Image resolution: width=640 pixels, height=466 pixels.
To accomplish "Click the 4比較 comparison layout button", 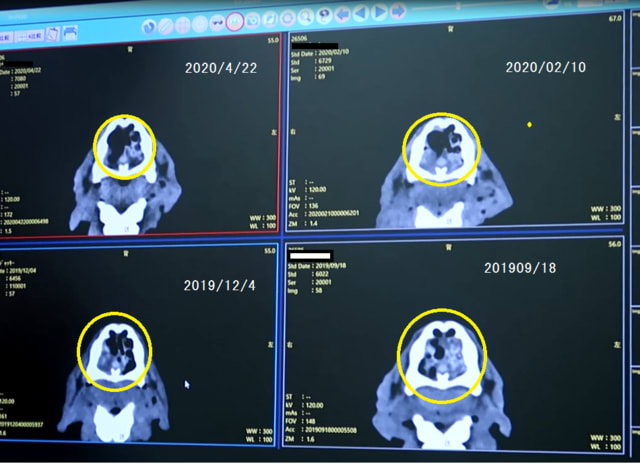I will click(30, 36).
